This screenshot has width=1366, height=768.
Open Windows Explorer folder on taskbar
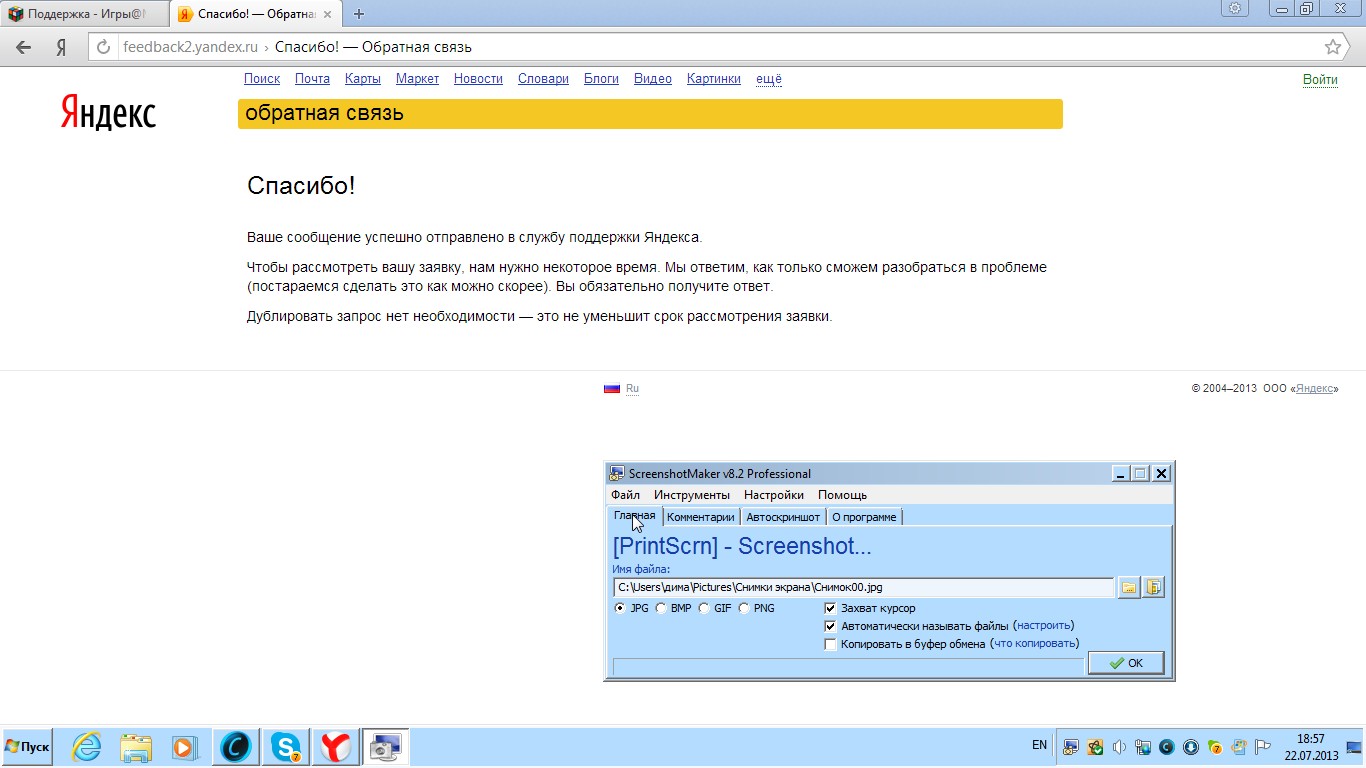click(136, 747)
